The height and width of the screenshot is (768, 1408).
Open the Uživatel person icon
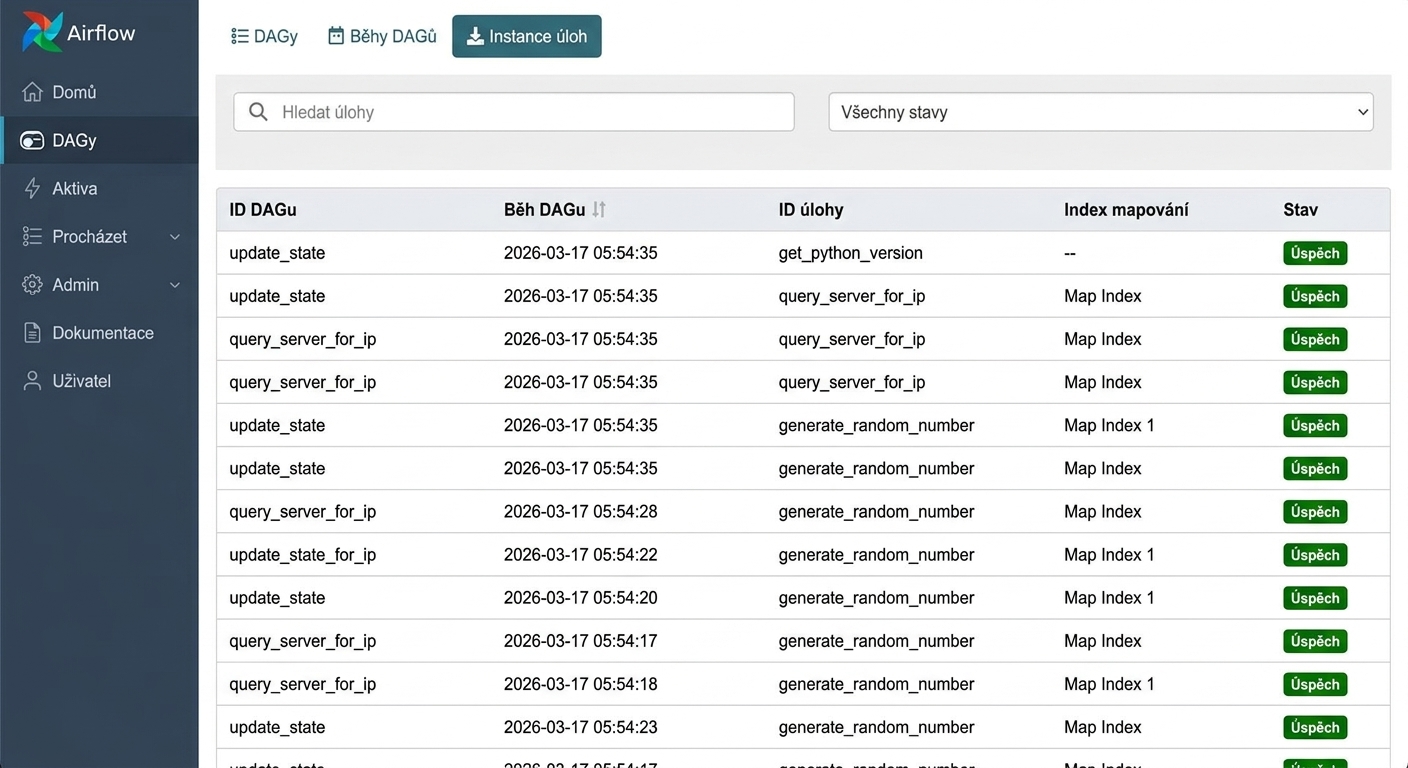(33, 381)
